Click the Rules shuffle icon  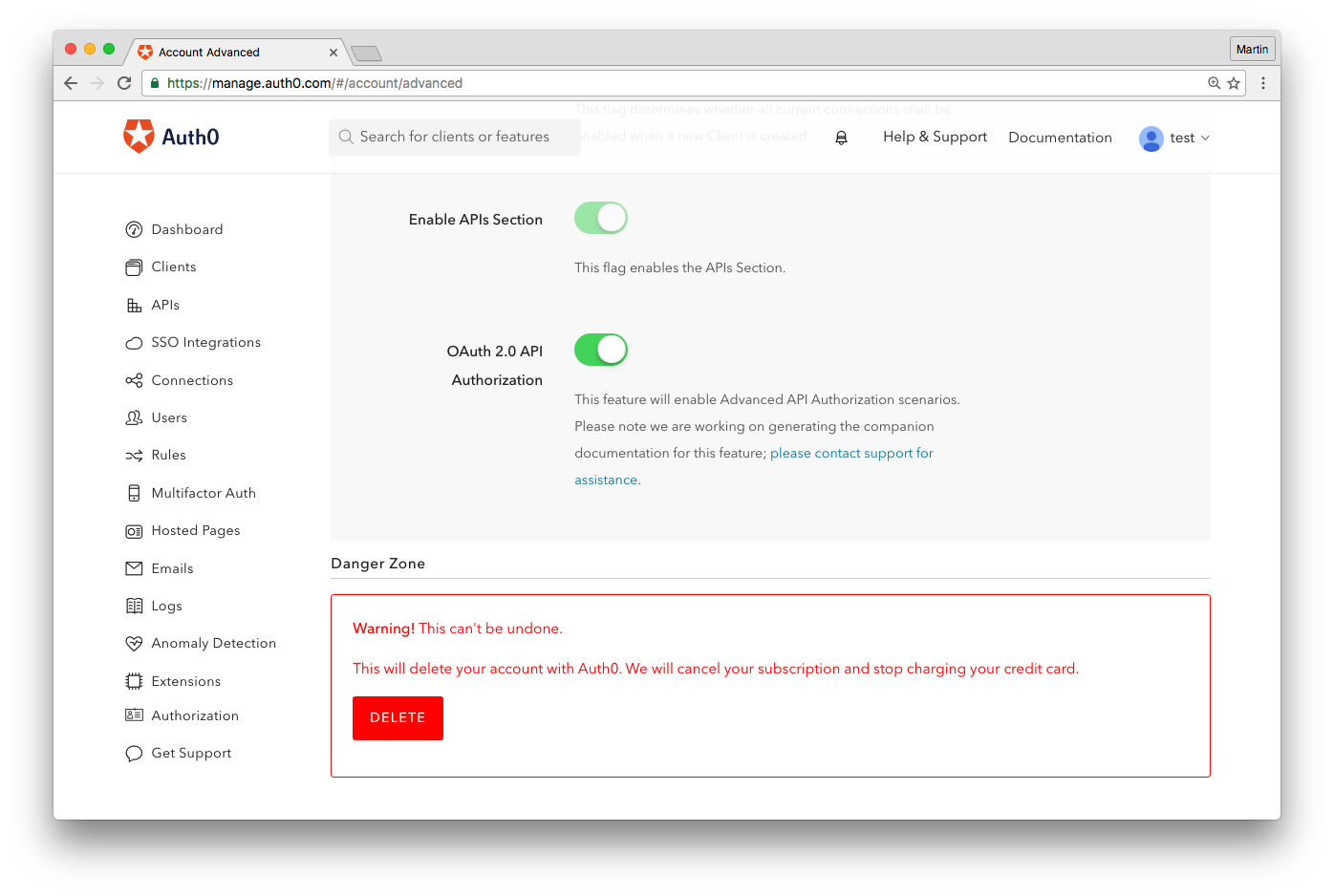134,456
